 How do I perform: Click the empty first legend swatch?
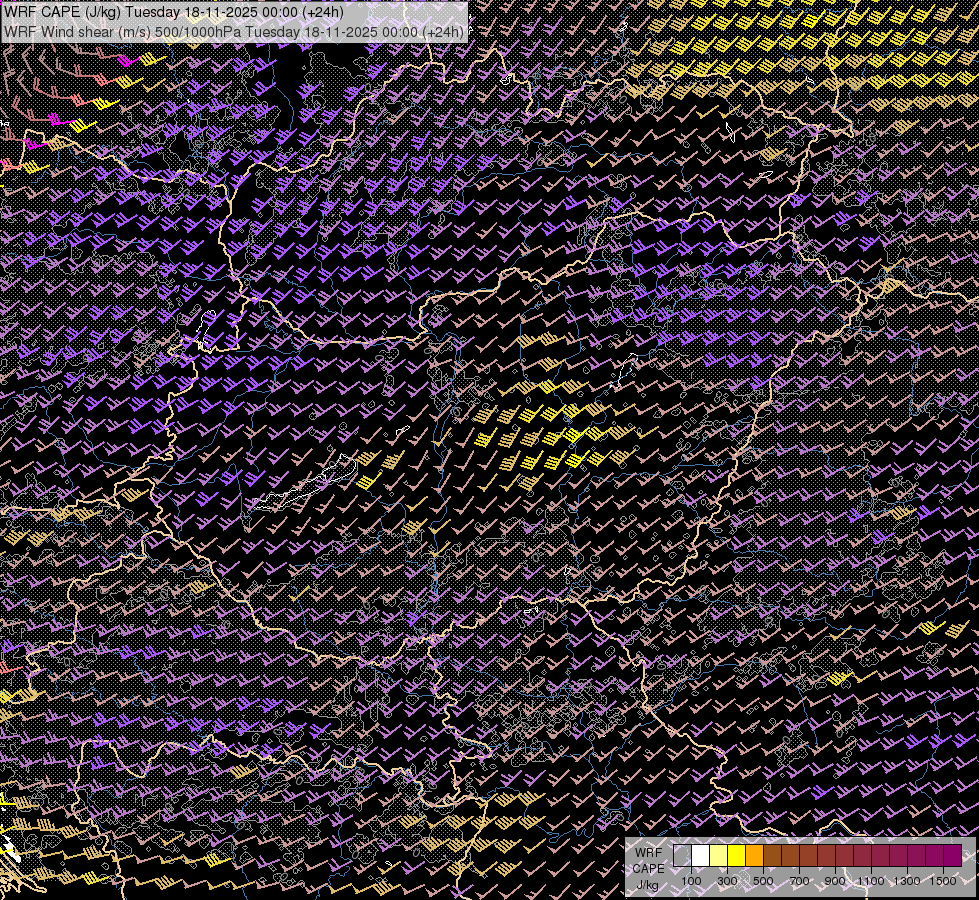682,856
